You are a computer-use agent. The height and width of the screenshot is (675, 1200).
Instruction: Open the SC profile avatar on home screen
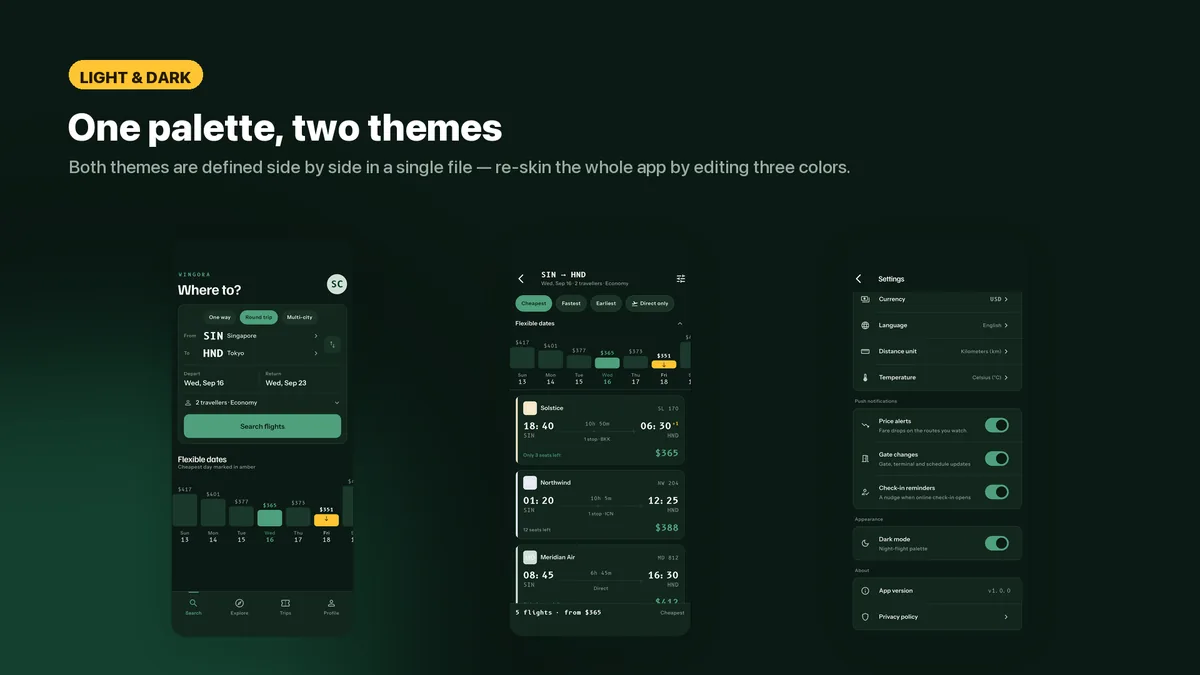pyautogui.click(x=337, y=284)
